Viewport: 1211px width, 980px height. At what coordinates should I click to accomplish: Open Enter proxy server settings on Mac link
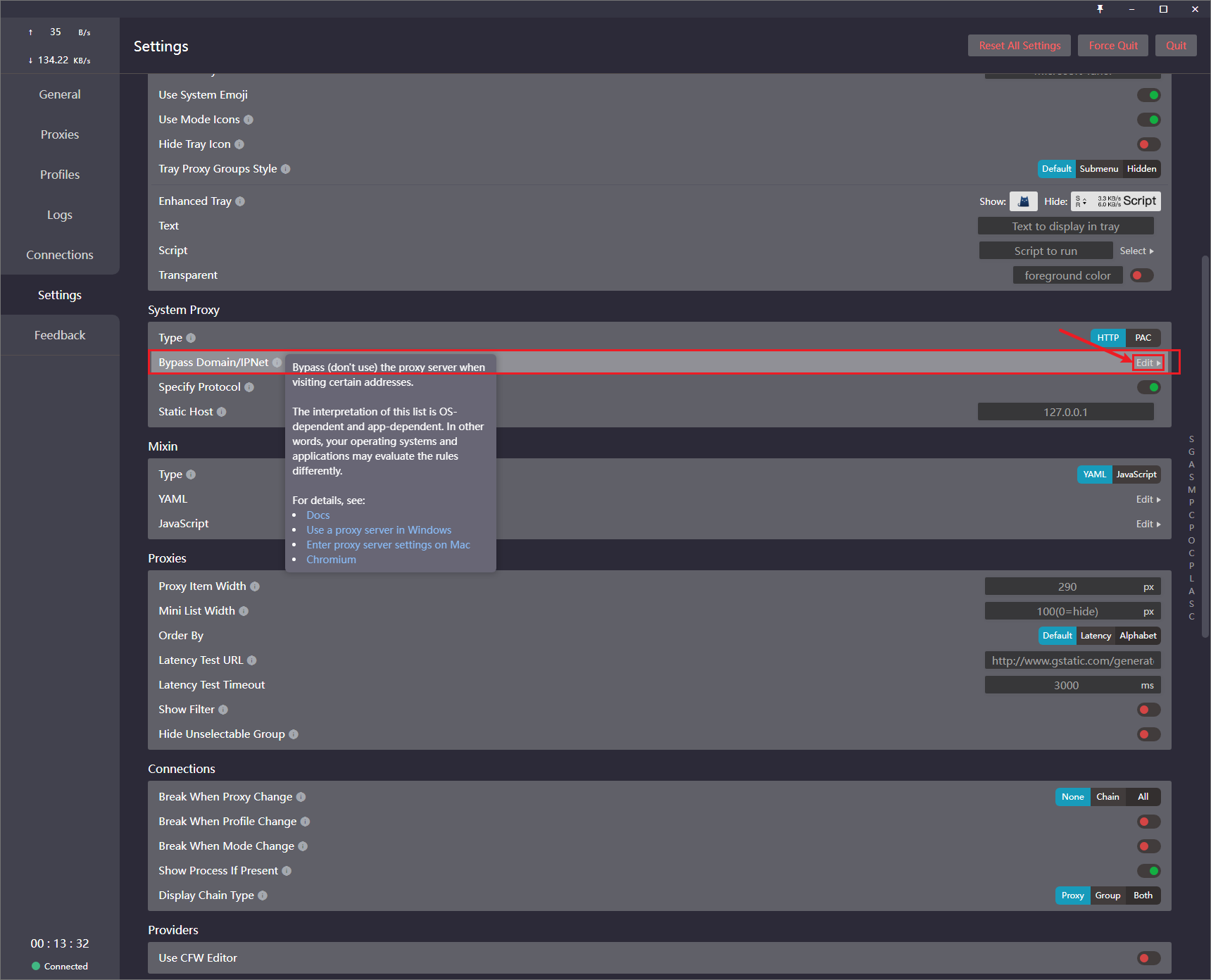[388, 545]
